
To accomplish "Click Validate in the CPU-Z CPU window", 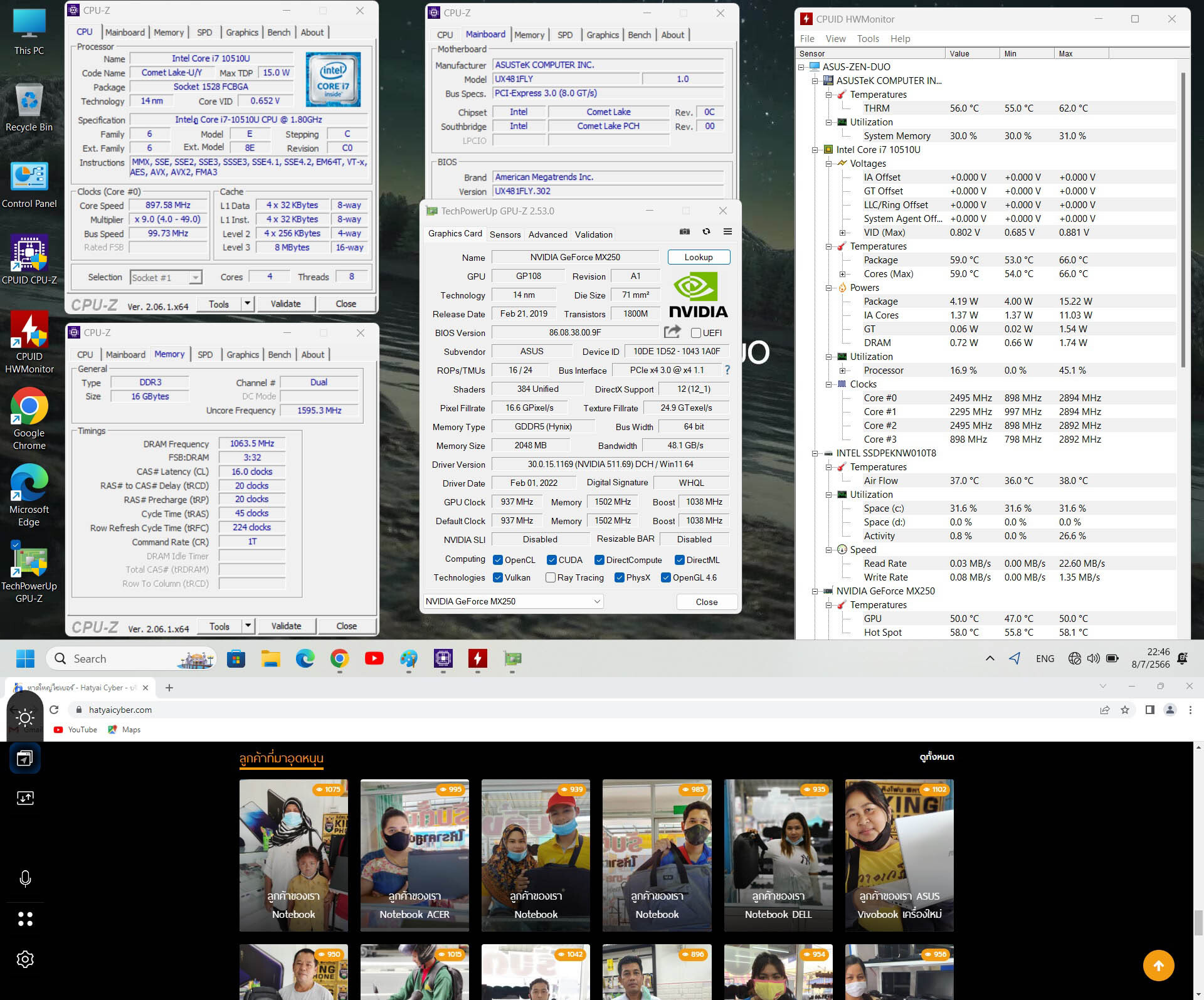I will coord(285,303).
